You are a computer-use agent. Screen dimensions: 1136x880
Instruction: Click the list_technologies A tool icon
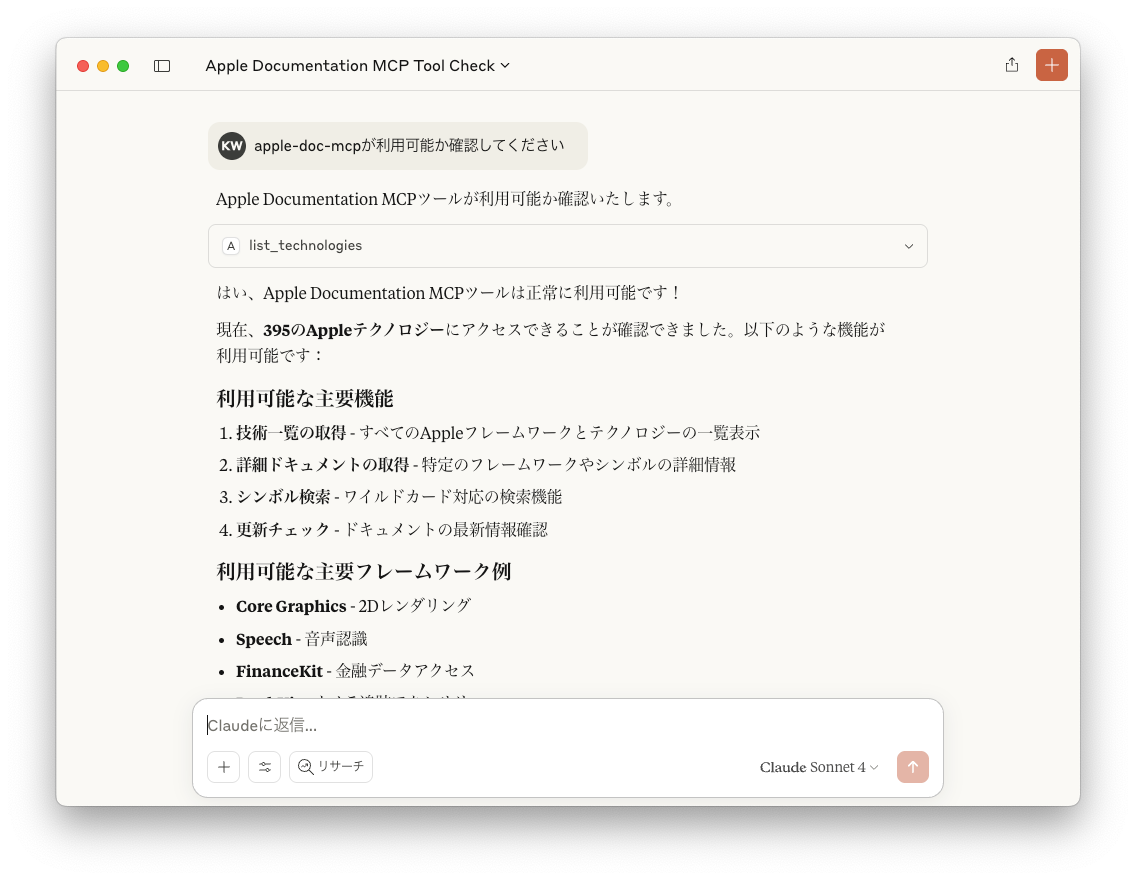[230, 246]
